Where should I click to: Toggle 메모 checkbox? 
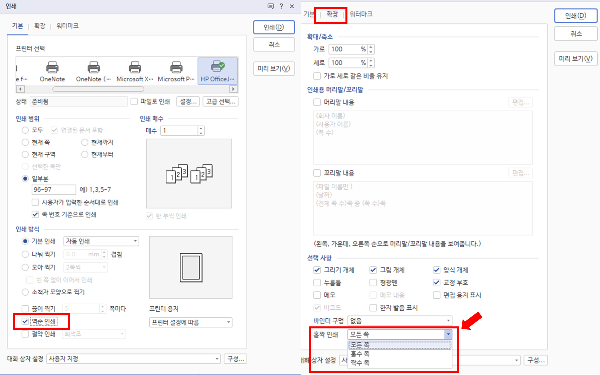(317, 295)
